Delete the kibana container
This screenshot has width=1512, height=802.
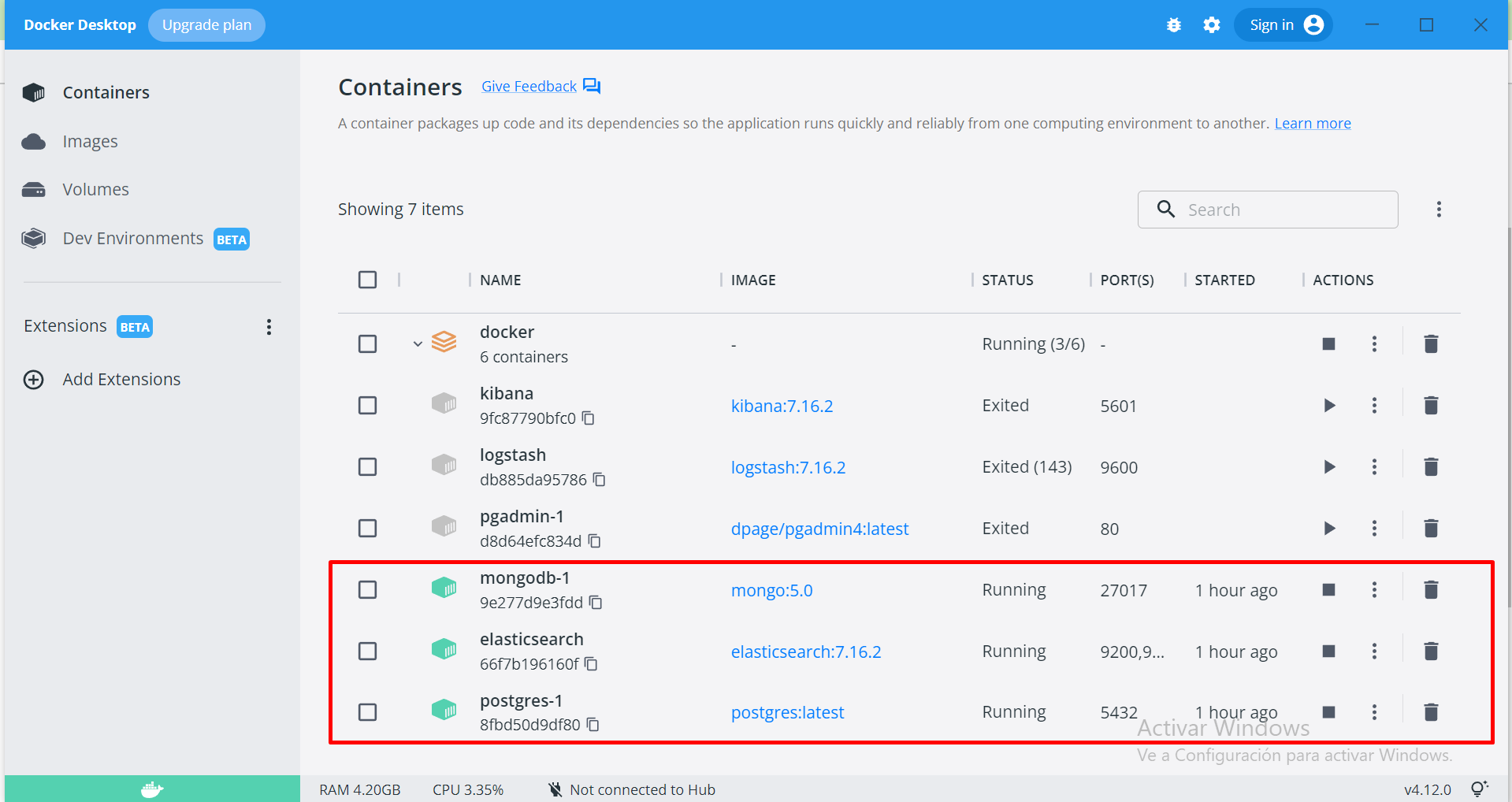[1431, 405]
